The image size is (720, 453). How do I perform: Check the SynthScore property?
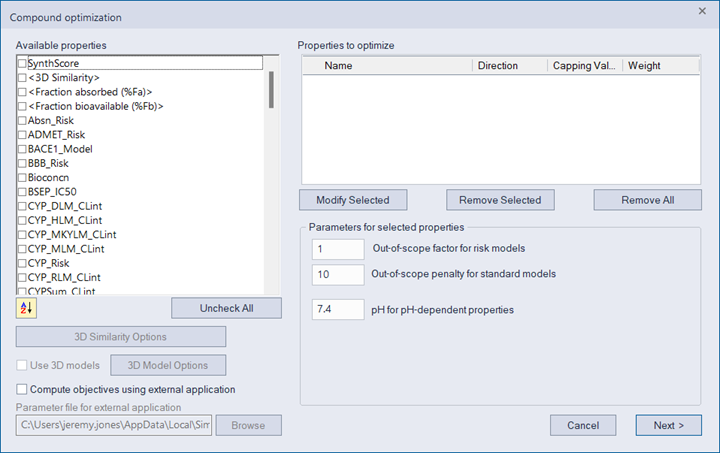(22, 63)
